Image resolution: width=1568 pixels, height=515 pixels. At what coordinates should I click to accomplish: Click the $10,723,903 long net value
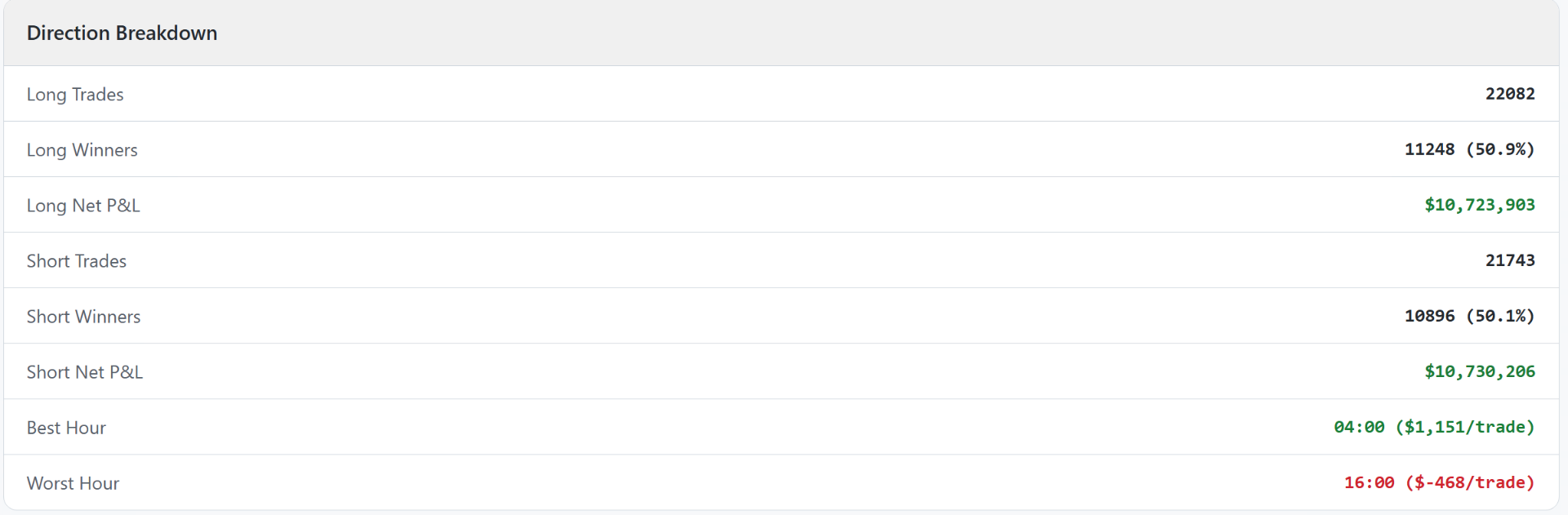click(1479, 205)
